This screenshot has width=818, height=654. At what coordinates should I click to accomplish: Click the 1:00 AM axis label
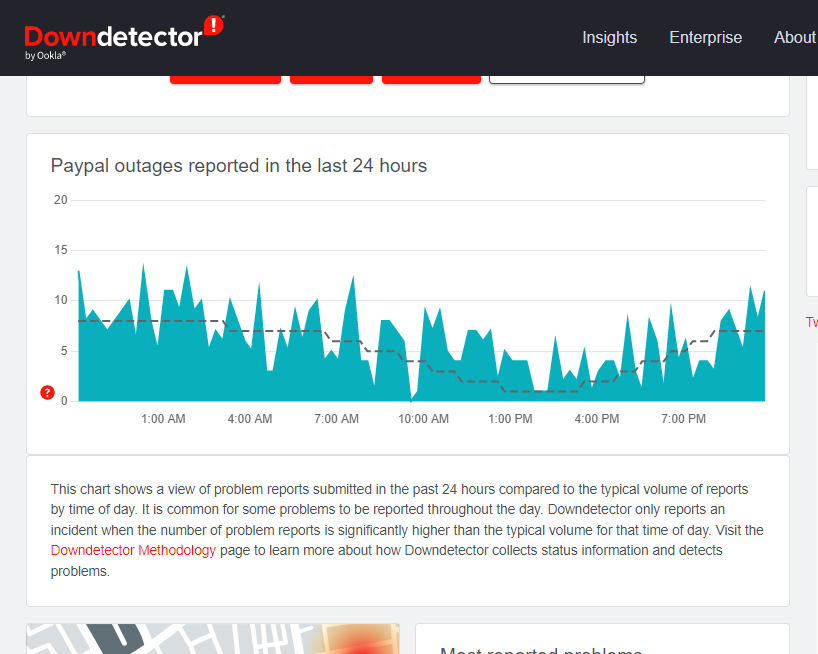163,419
